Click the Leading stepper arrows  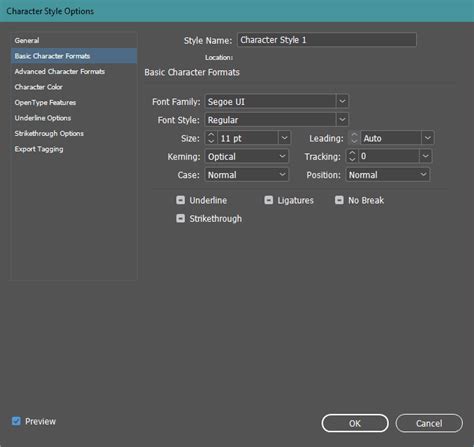coord(354,138)
